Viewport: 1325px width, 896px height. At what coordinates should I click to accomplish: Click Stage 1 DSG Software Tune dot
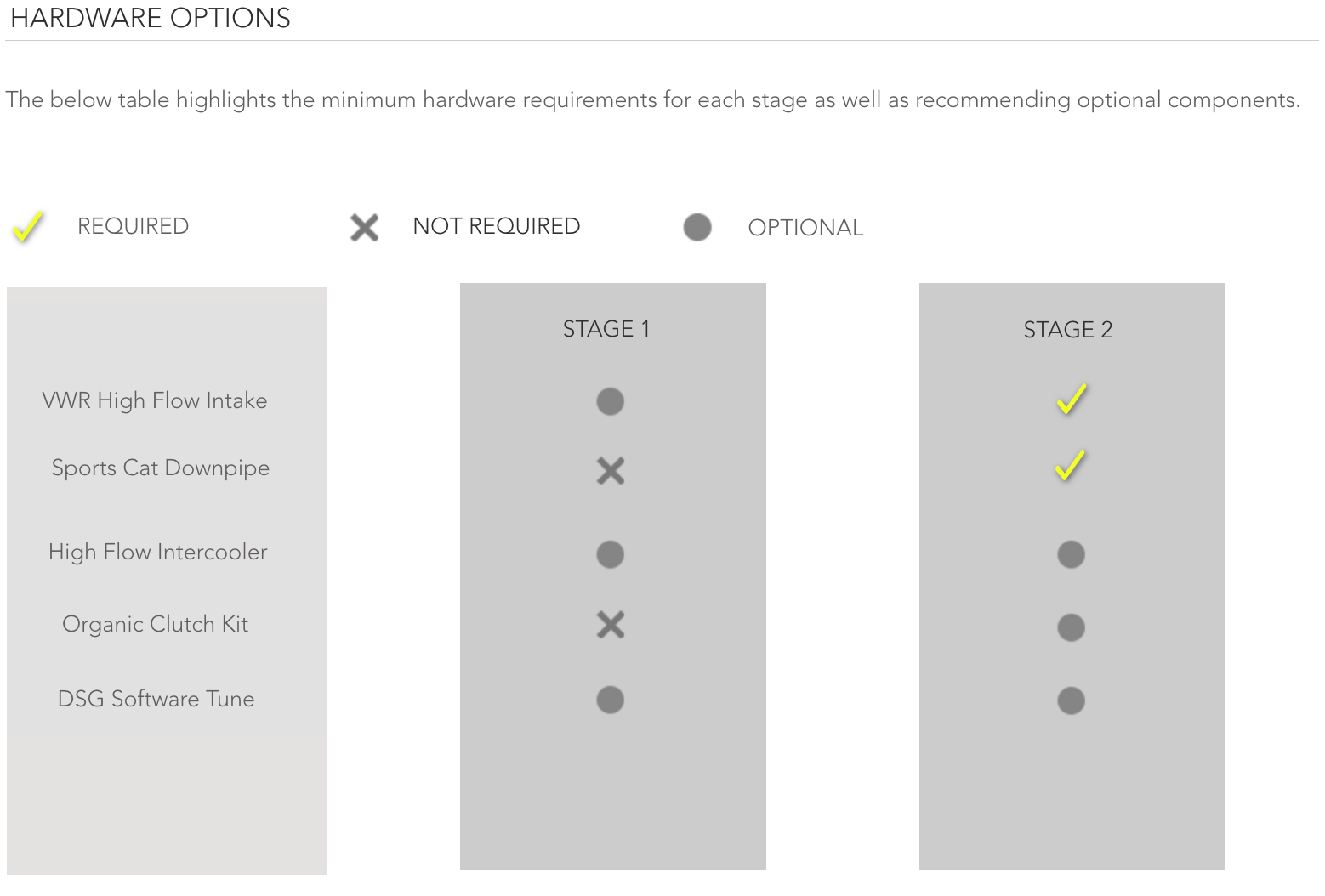611,700
